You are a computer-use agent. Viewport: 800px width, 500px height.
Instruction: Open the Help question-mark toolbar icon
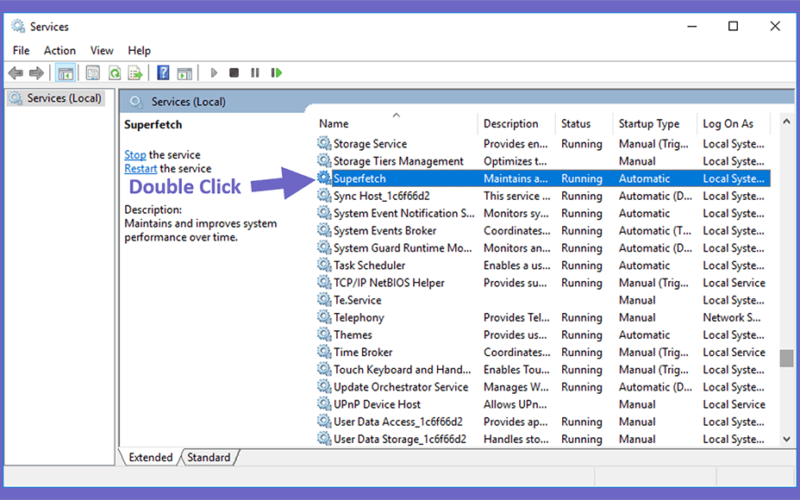[x=163, y=73]
